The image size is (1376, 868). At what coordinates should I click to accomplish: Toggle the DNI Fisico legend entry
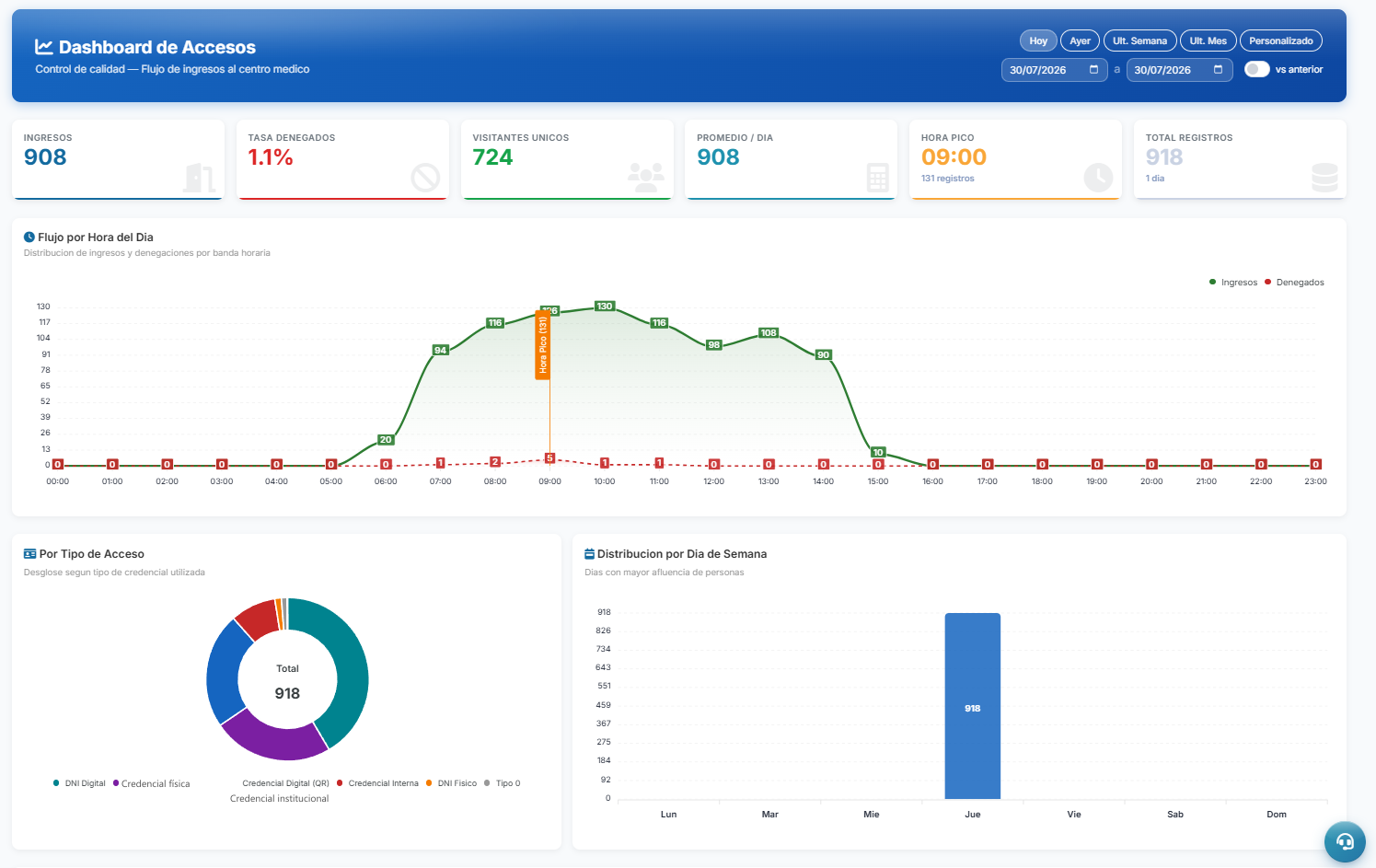451,783
